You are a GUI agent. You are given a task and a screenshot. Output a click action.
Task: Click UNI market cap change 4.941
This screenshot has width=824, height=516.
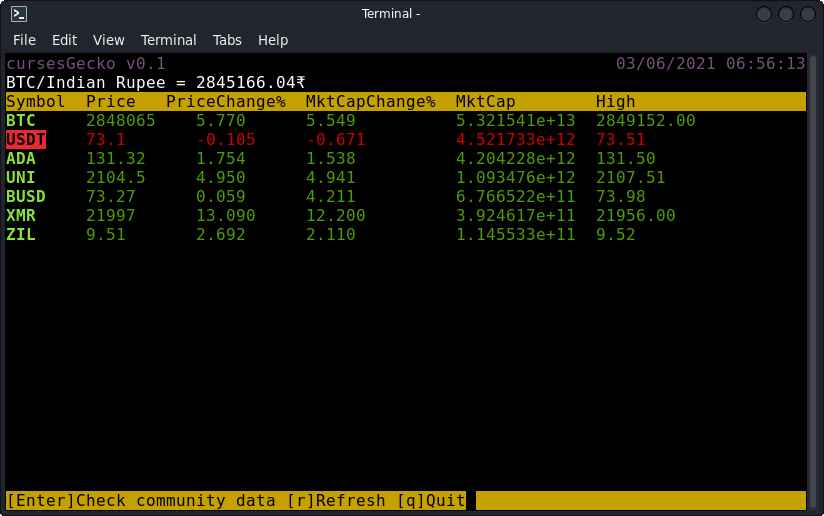tap(331, 177)
